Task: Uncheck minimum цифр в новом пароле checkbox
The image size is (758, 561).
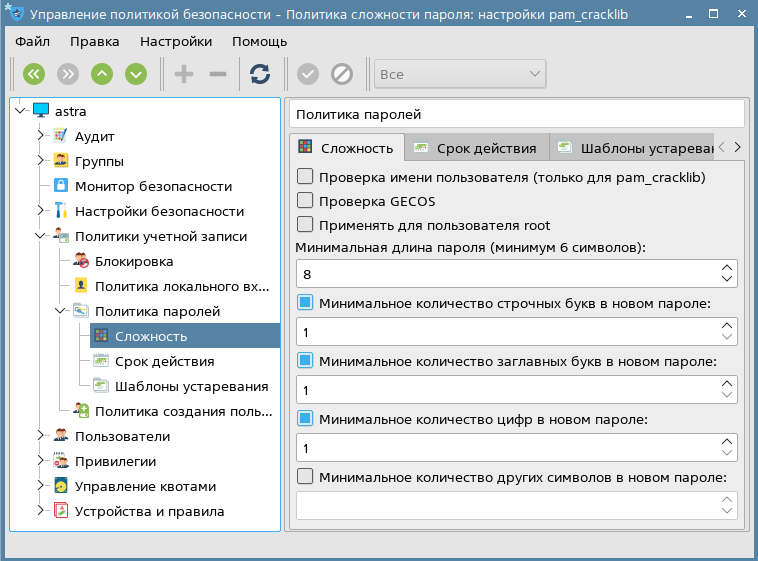Action: tap(305, 418)
